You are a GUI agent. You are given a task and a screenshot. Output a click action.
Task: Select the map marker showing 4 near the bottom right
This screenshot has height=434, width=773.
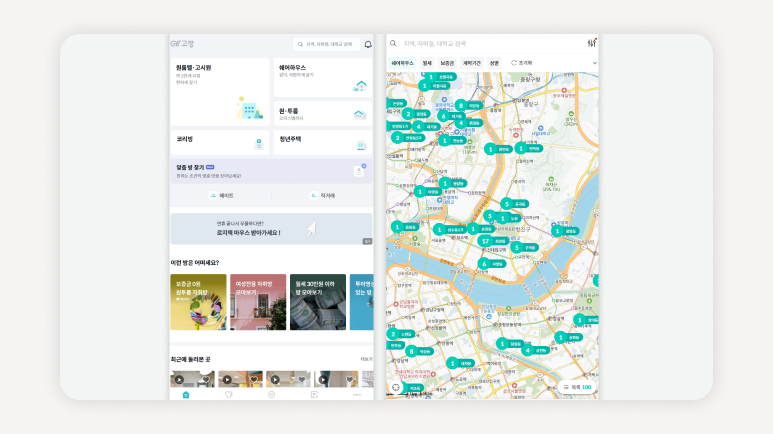tap(535, 350)
